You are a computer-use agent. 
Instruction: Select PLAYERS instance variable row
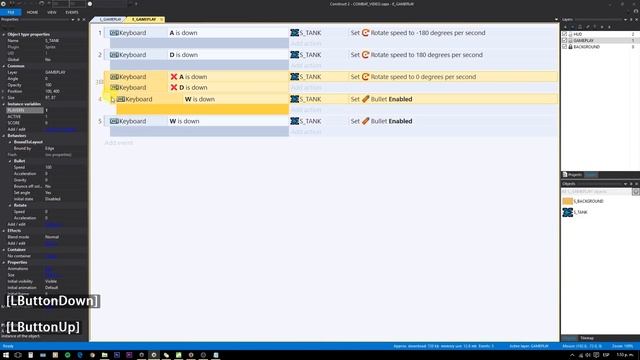click(x=44, y=110)
